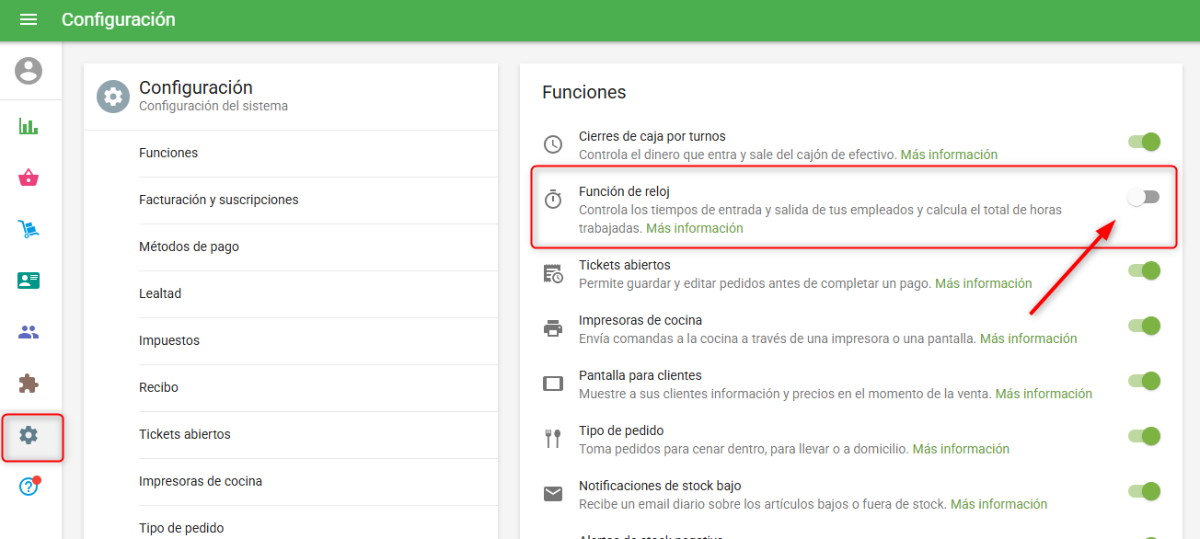
Task: Open the user account profile icon
Action: (x=29, y=71)
